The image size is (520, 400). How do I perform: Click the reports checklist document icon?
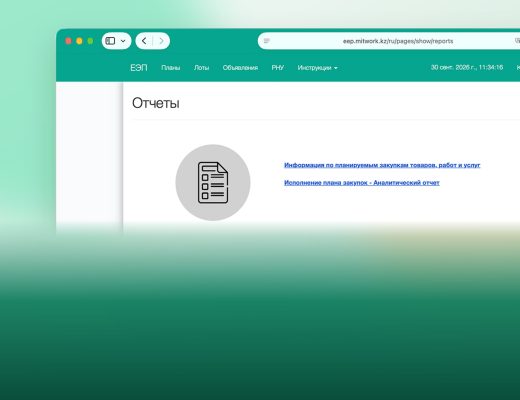pyautogui.click(x=213, y=182)
